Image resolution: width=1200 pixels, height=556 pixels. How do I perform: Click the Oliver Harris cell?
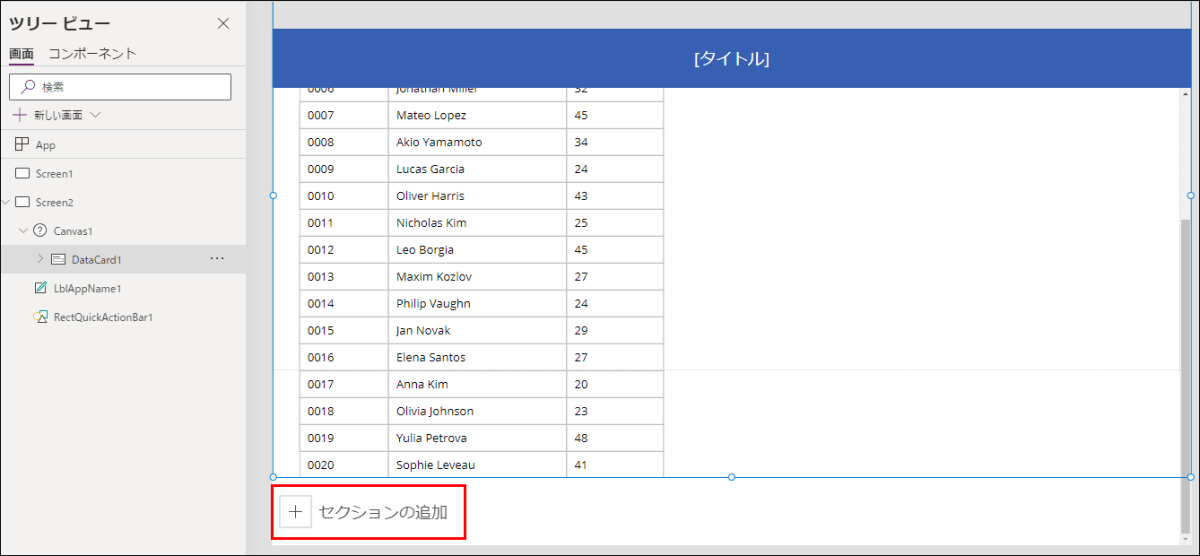(477, 196)
